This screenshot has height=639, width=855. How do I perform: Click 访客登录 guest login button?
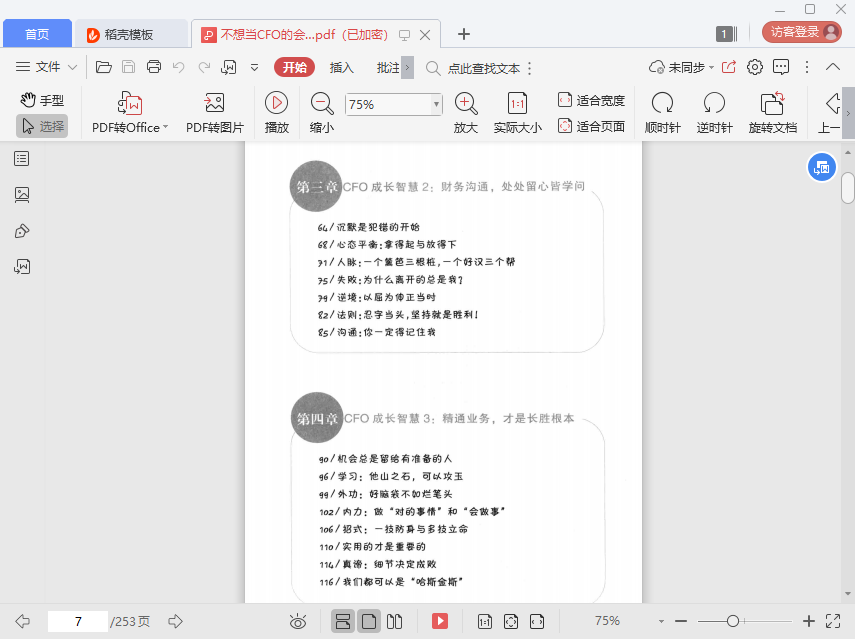point(802,32)
